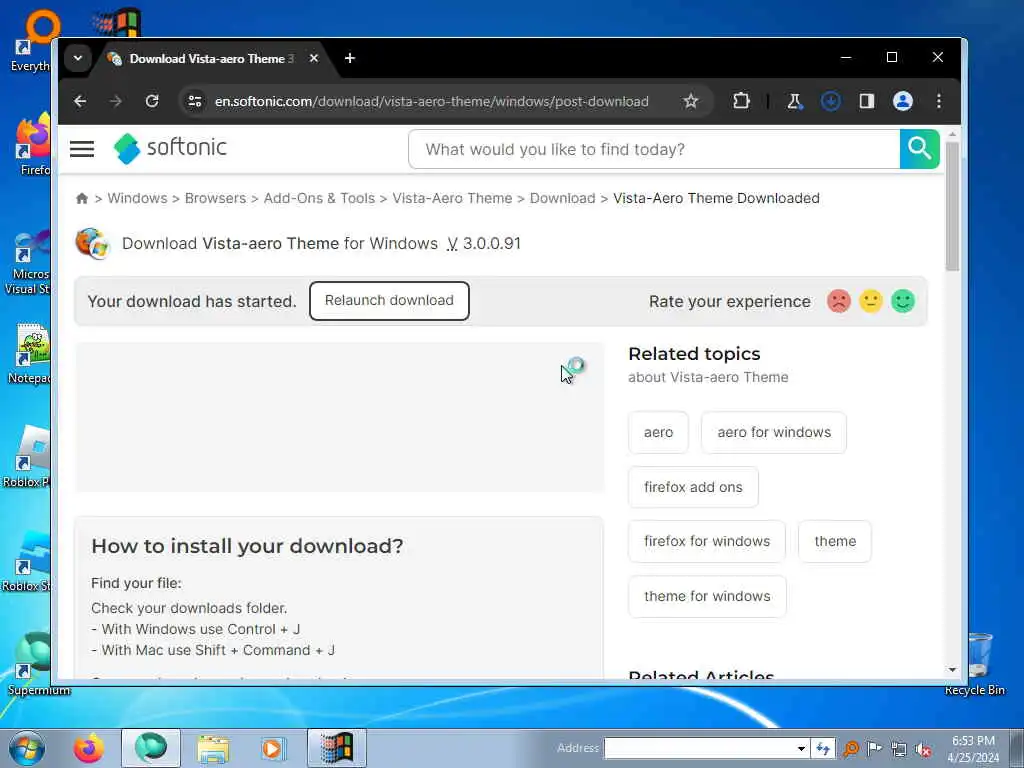Open Windows Explorer from the taskbar

213,748
